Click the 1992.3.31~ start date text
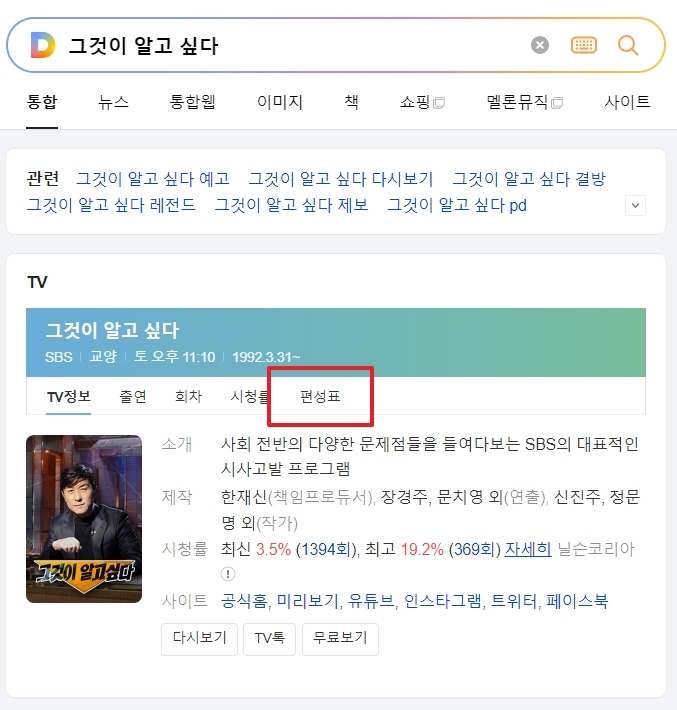Screen dimensions: 677x710 click(266, 357)
